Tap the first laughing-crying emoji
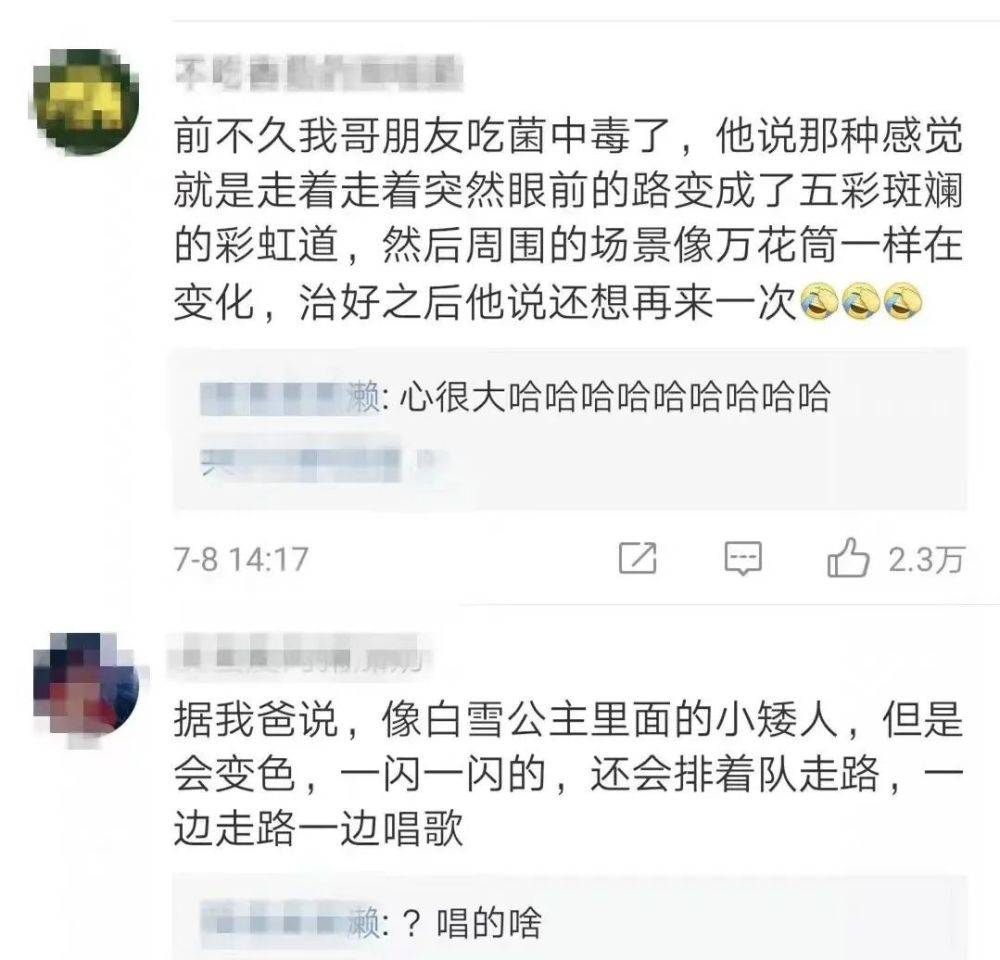 (820, 301)
